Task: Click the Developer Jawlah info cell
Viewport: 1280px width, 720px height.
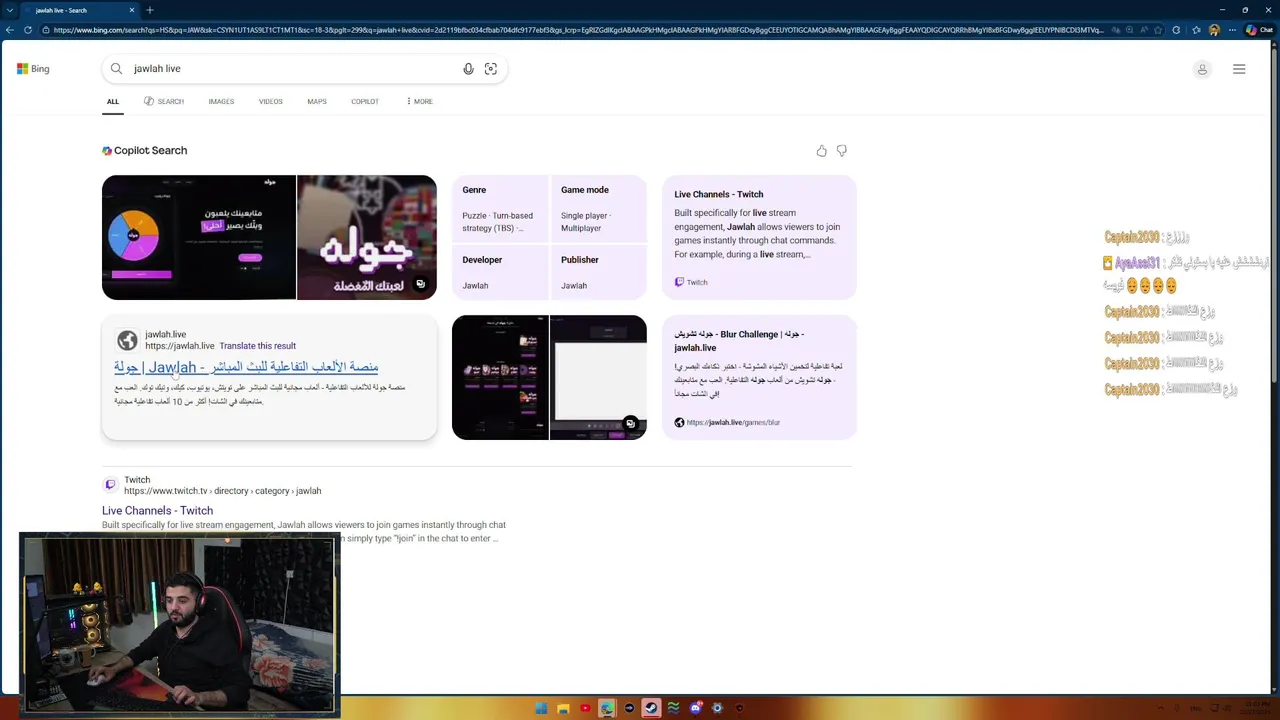Action: point(500,272)
